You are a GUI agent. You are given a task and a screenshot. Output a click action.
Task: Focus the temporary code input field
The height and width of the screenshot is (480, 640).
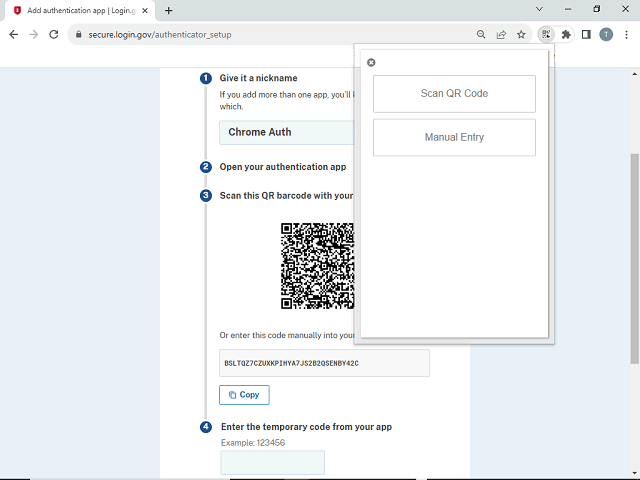pos(273,462)
